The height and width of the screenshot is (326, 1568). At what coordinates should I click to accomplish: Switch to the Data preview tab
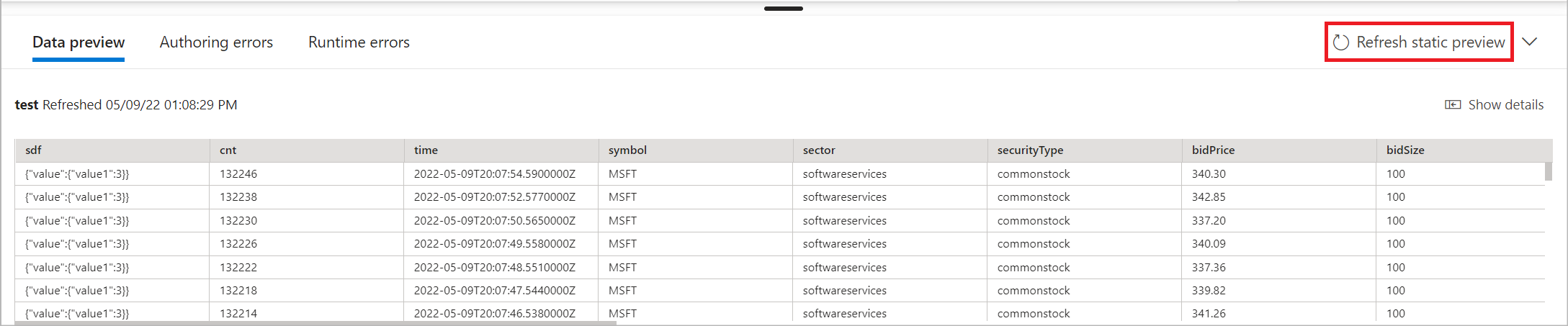79,42
